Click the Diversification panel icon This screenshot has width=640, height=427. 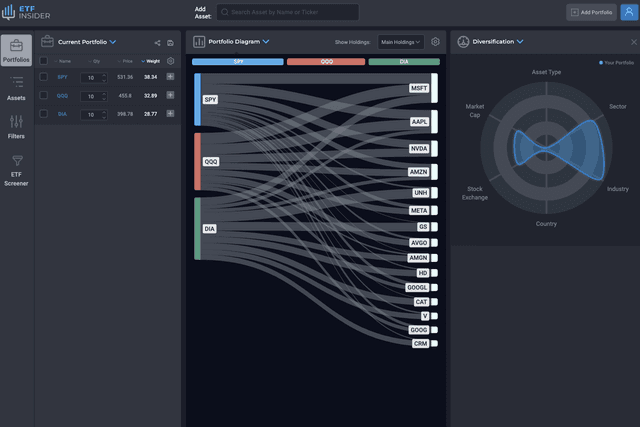coord(463,42)
